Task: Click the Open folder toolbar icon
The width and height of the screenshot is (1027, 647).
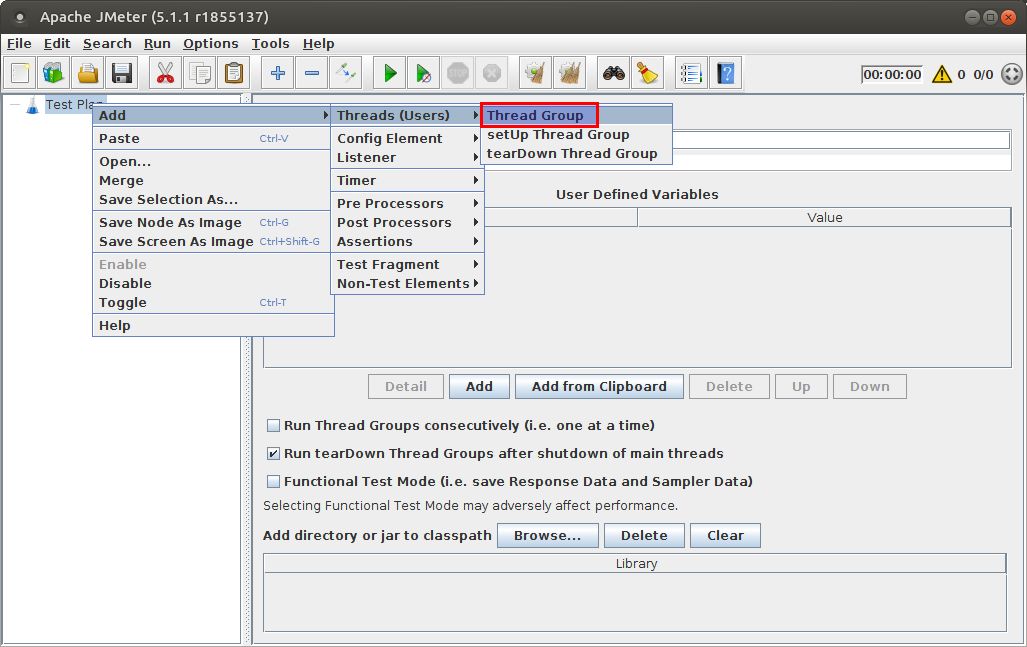Action: [88, 73]
